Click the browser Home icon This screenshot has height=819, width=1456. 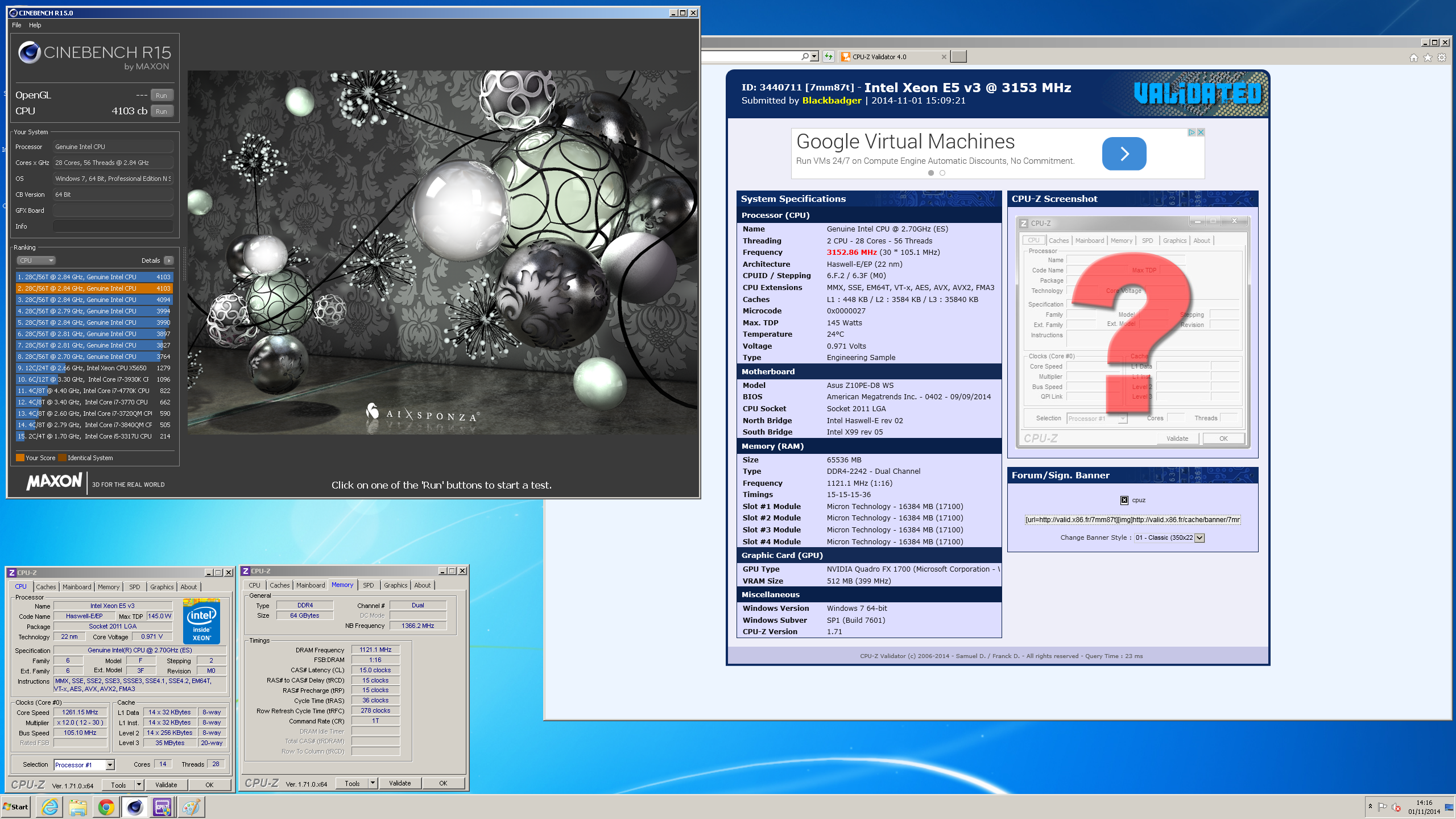1414,57
